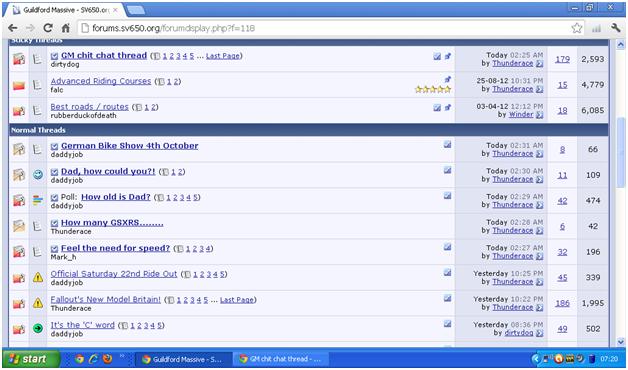Go to last post in GM chit chat thread
The height and width of the screenshot is (370, 628).
click(x=539, y=64)
